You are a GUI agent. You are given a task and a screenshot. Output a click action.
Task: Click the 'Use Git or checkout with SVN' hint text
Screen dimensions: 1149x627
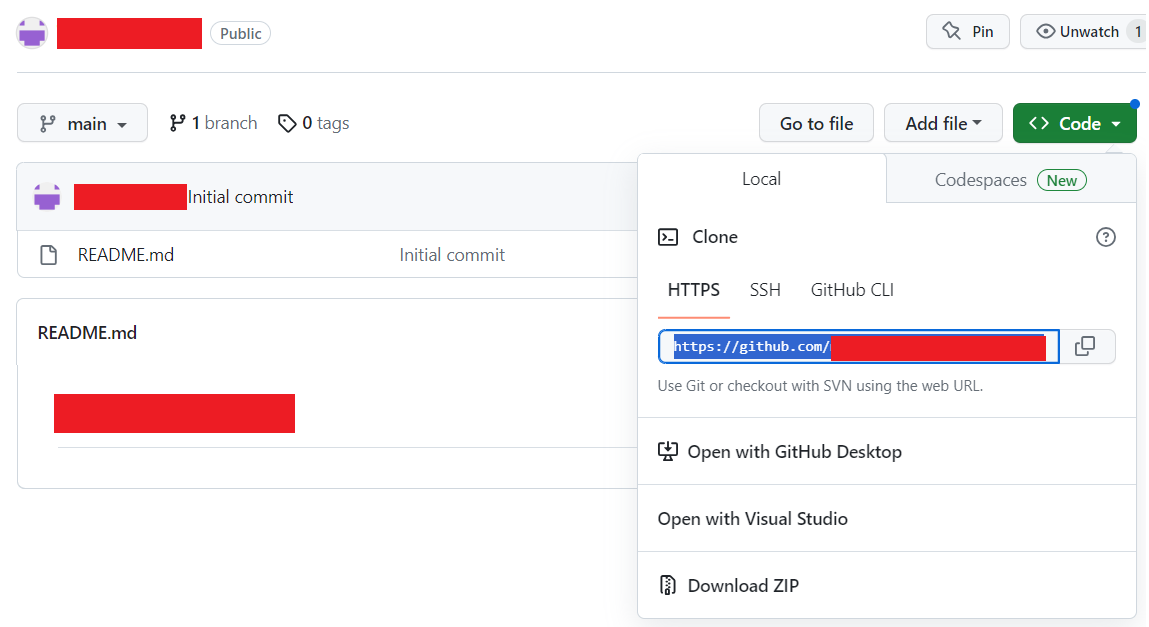tap(820, 386)
